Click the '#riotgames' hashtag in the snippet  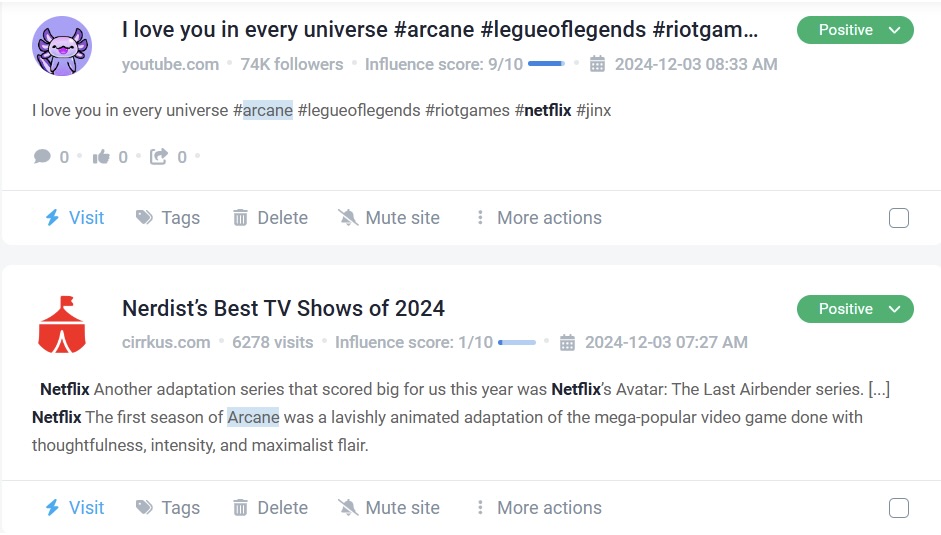click(x=467, y=110)
